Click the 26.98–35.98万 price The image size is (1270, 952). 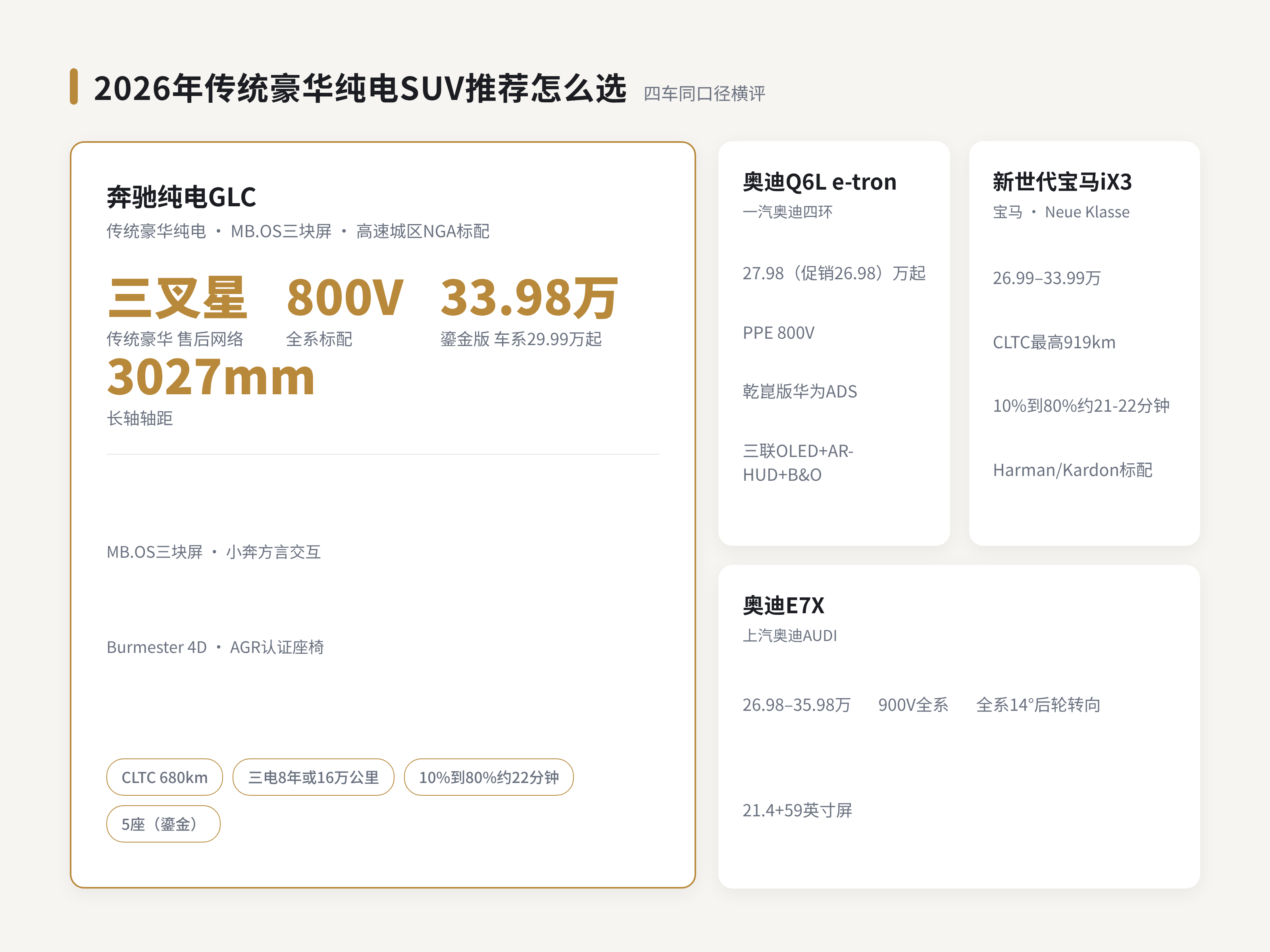click(x=797, y=704)
